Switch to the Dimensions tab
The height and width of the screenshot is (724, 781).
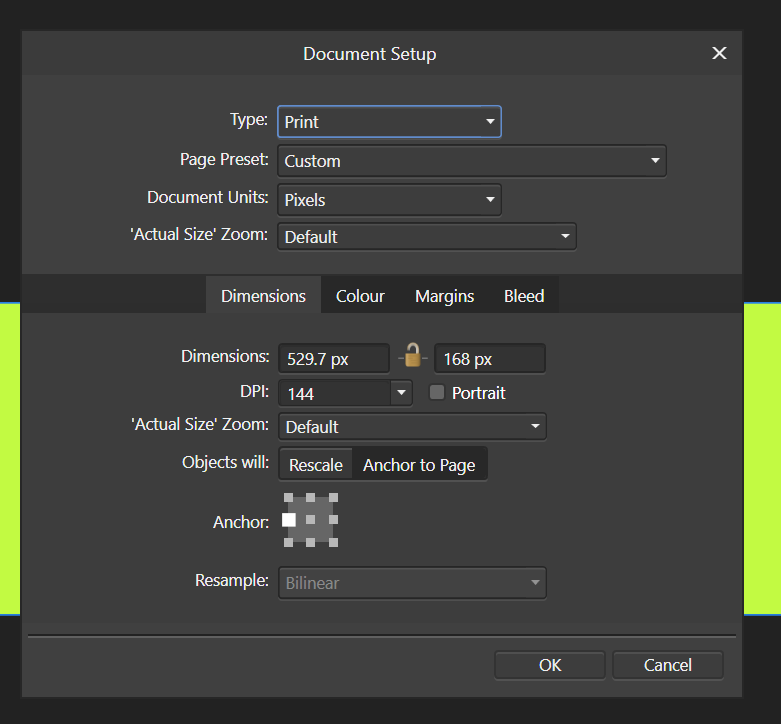tap(263, 296)
